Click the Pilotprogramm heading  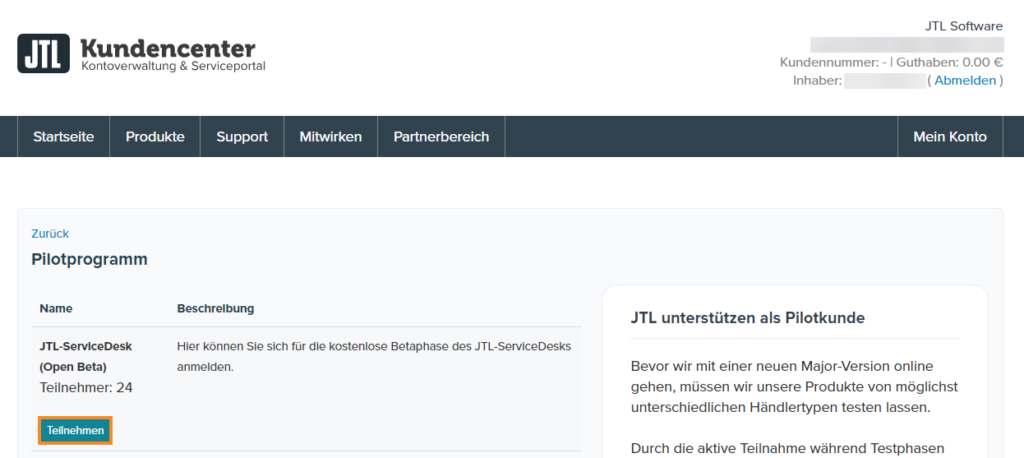(90, 259)
